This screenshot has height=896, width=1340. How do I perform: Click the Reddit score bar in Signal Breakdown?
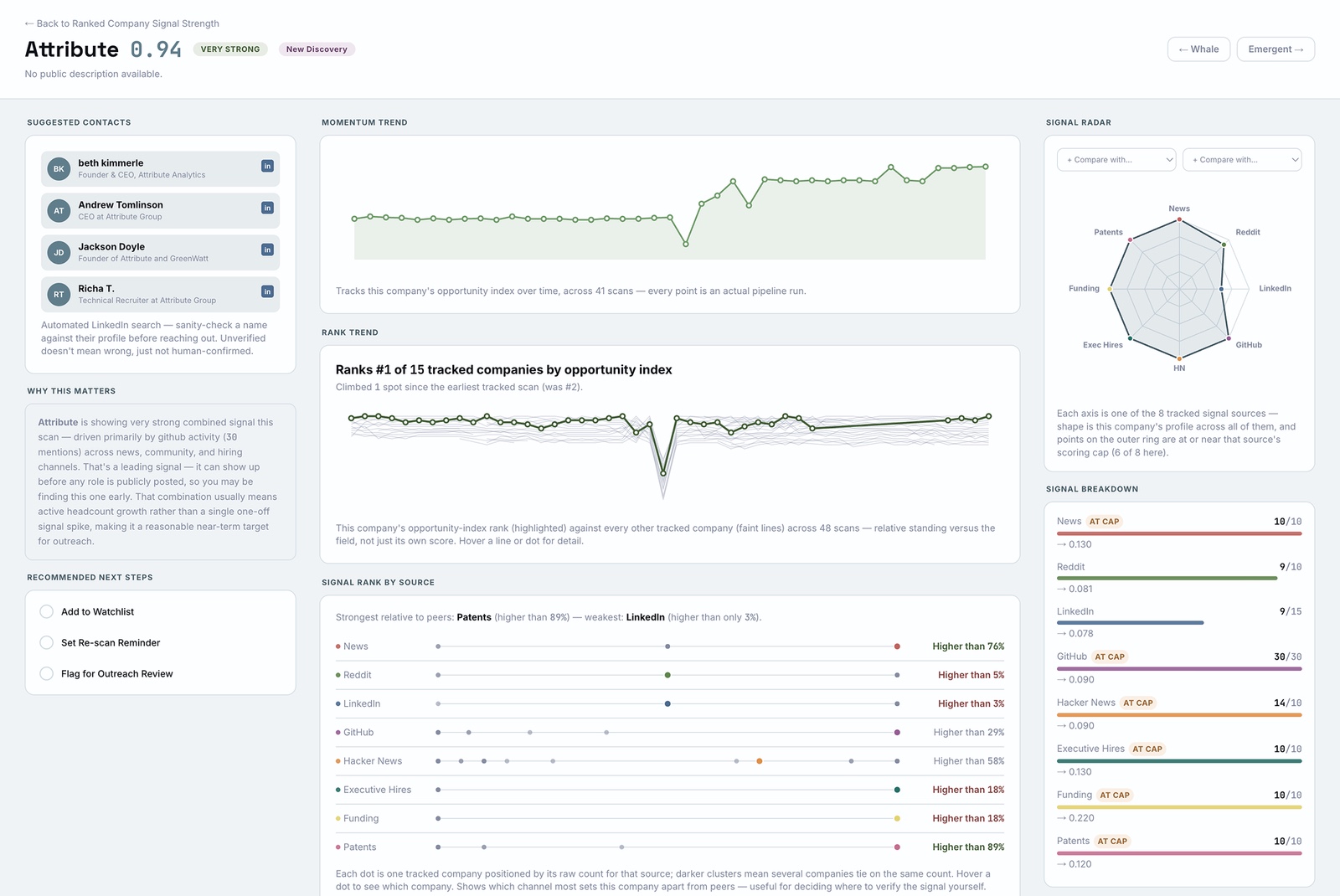[x=1167, y=579]
